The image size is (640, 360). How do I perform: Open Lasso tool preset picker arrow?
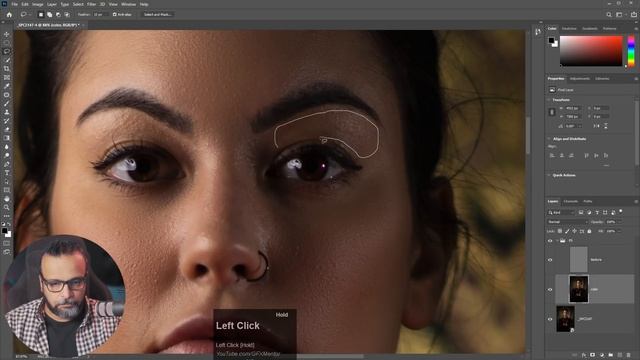click(29, 14)
